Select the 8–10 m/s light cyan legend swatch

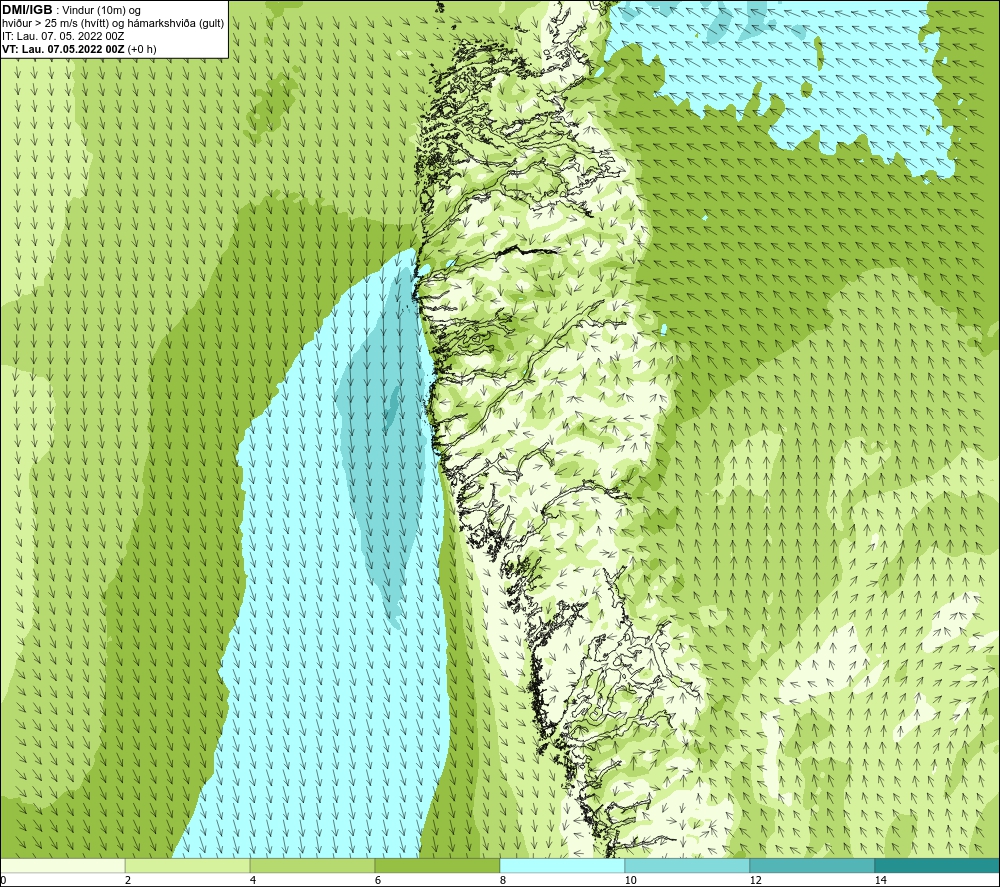(x=562, y=865)
